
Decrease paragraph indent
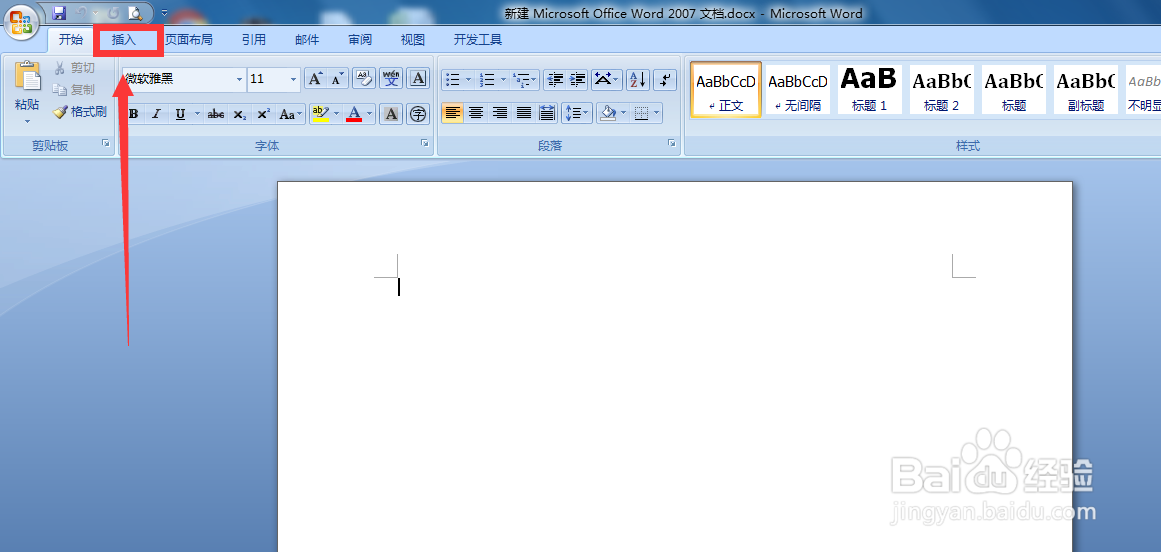(x=555, y=78)
